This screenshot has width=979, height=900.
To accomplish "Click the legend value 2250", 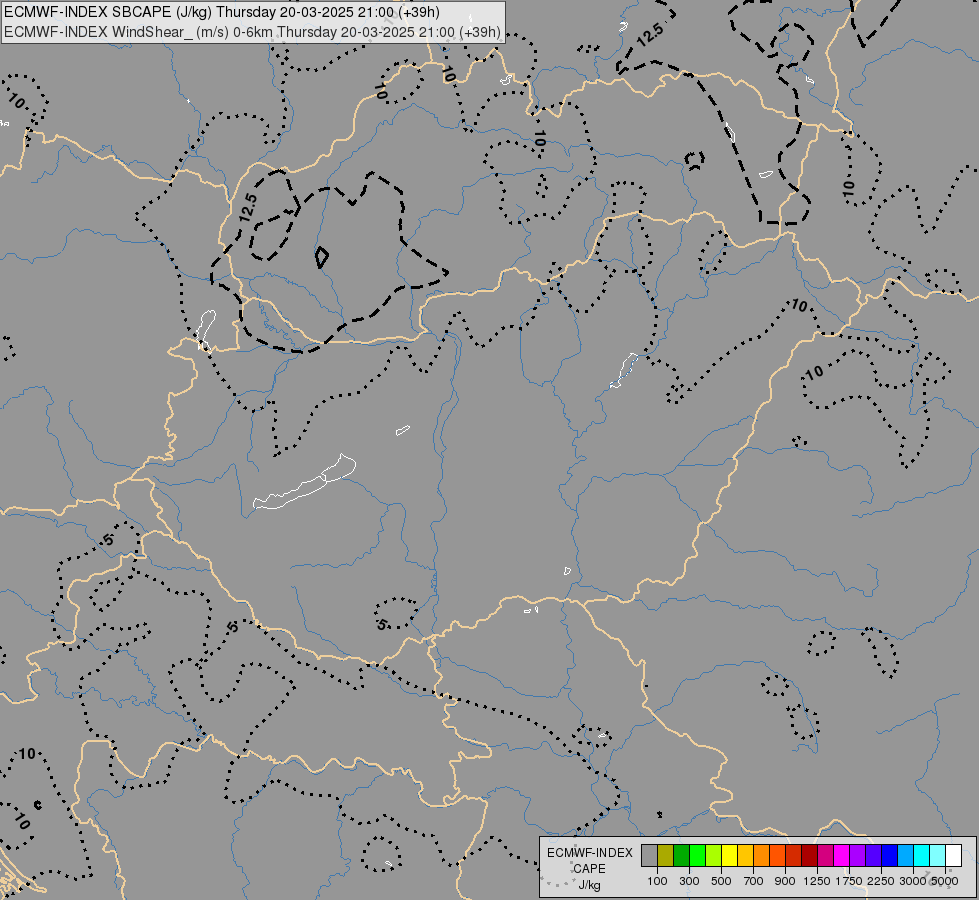I will [x=881, y=881].
